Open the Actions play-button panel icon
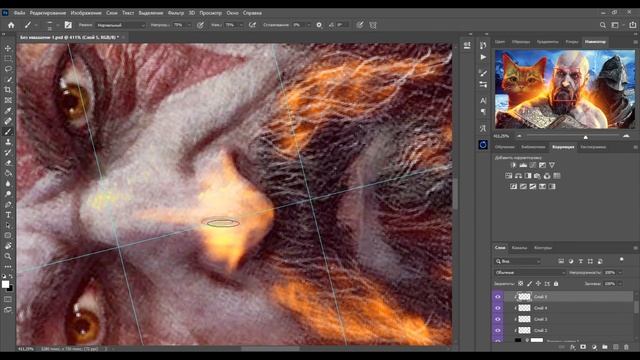 point(483,57)
